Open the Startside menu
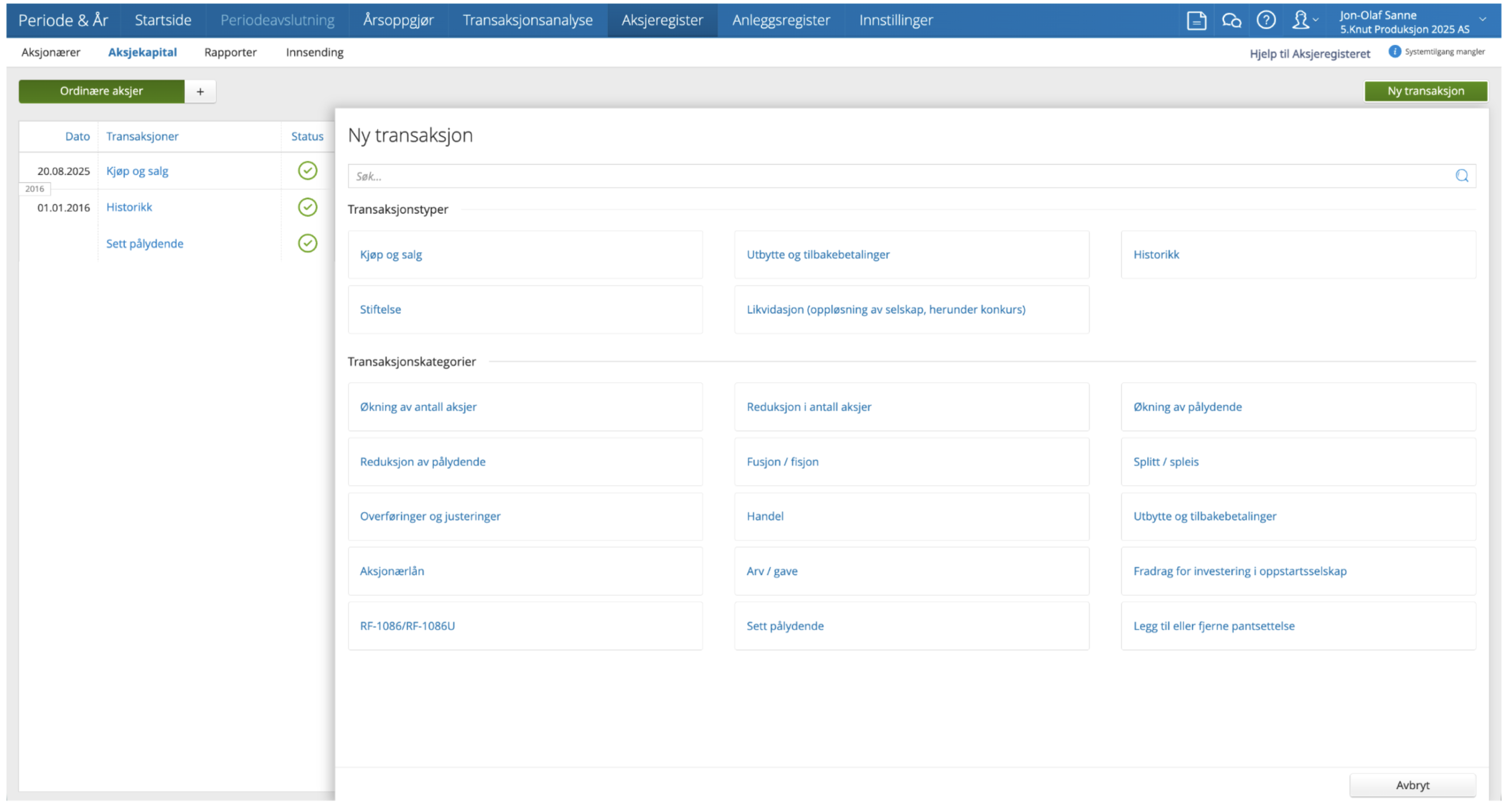Image resolution: width=1509 pixels, height=812 pixels. click(x=163, y=21)
